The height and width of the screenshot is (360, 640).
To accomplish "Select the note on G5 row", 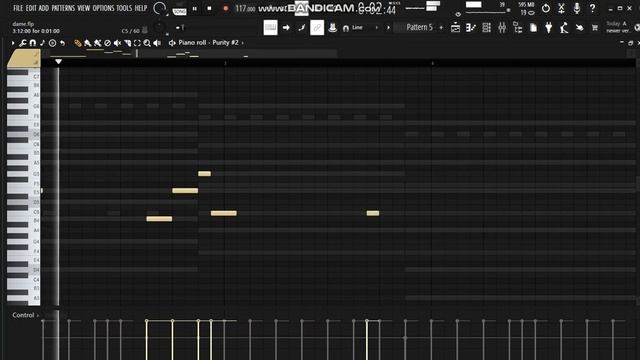I will 204,174.
